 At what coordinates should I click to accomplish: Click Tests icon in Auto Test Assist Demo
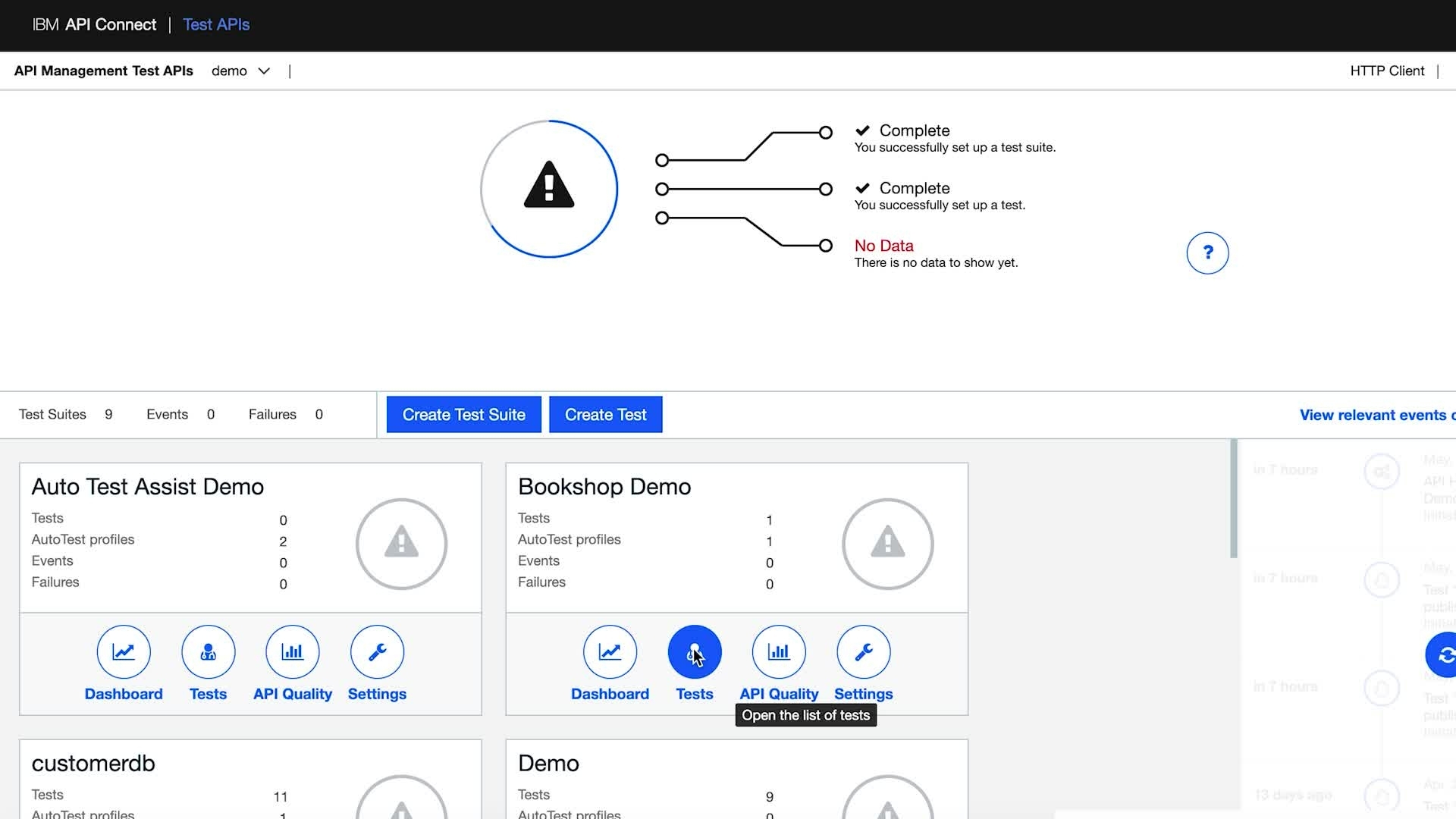pyautogui.click(x=209, y=652)
